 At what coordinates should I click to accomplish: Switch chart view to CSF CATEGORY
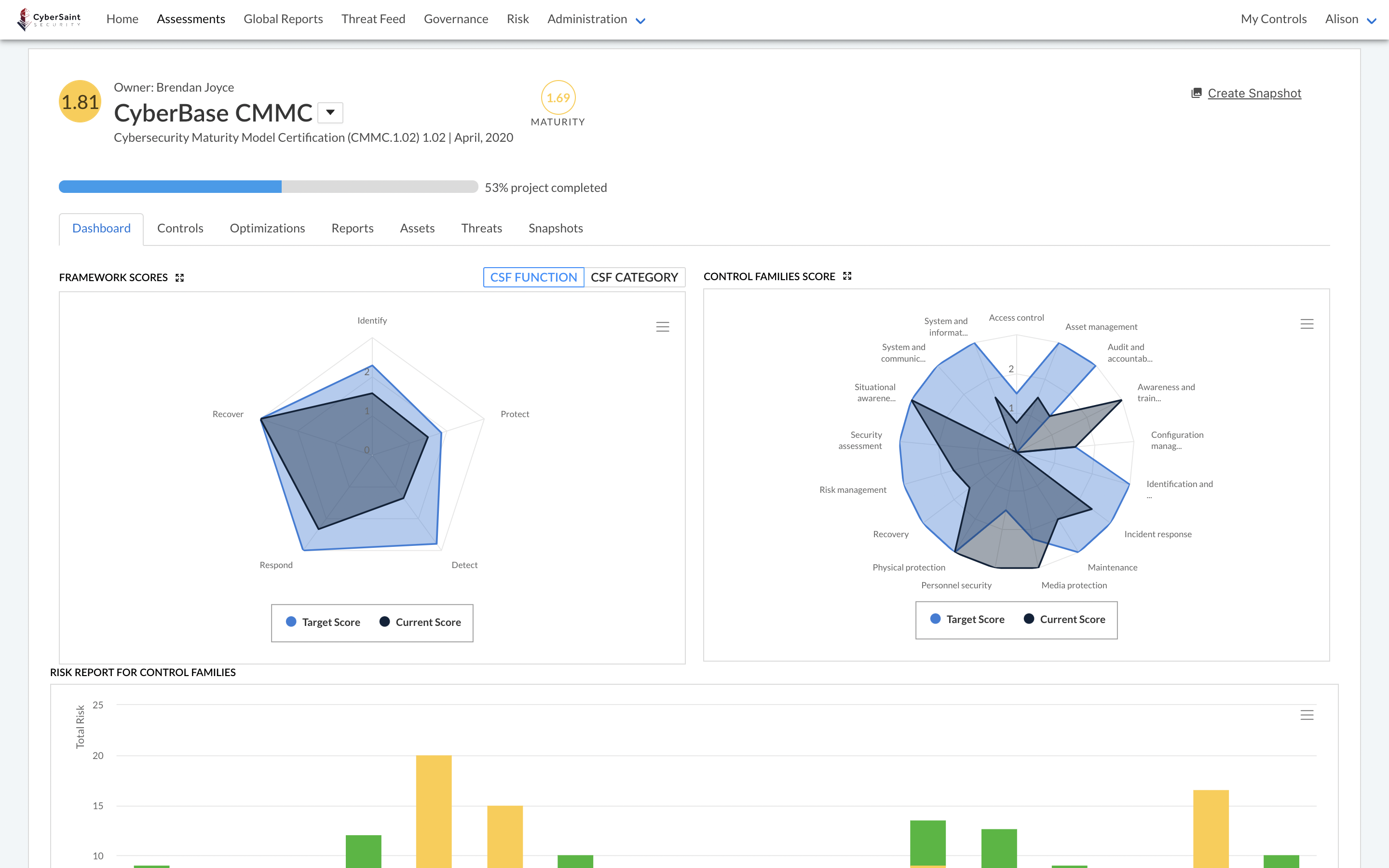pos(634,277)
